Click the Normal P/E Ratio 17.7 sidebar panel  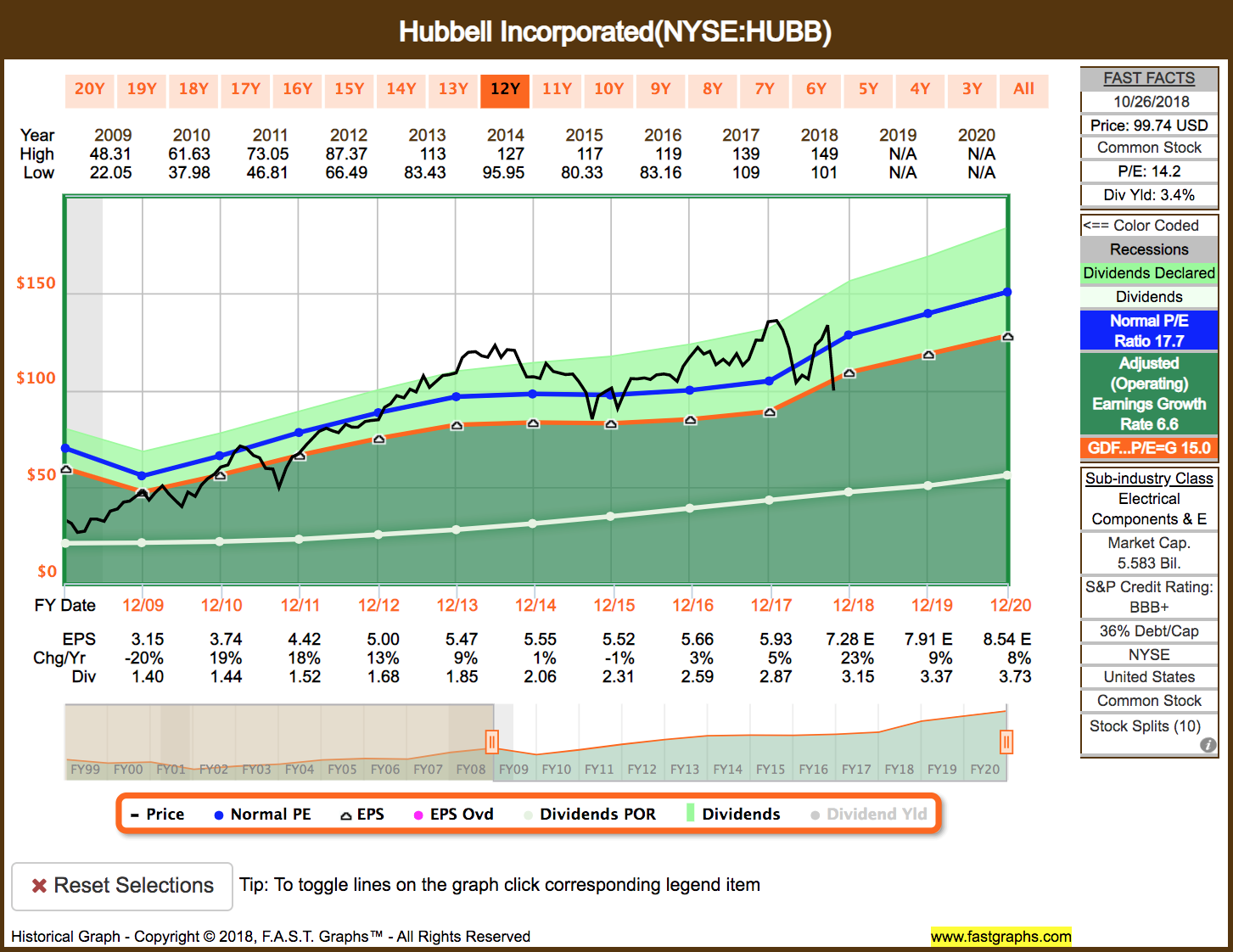pos(1149,330)
